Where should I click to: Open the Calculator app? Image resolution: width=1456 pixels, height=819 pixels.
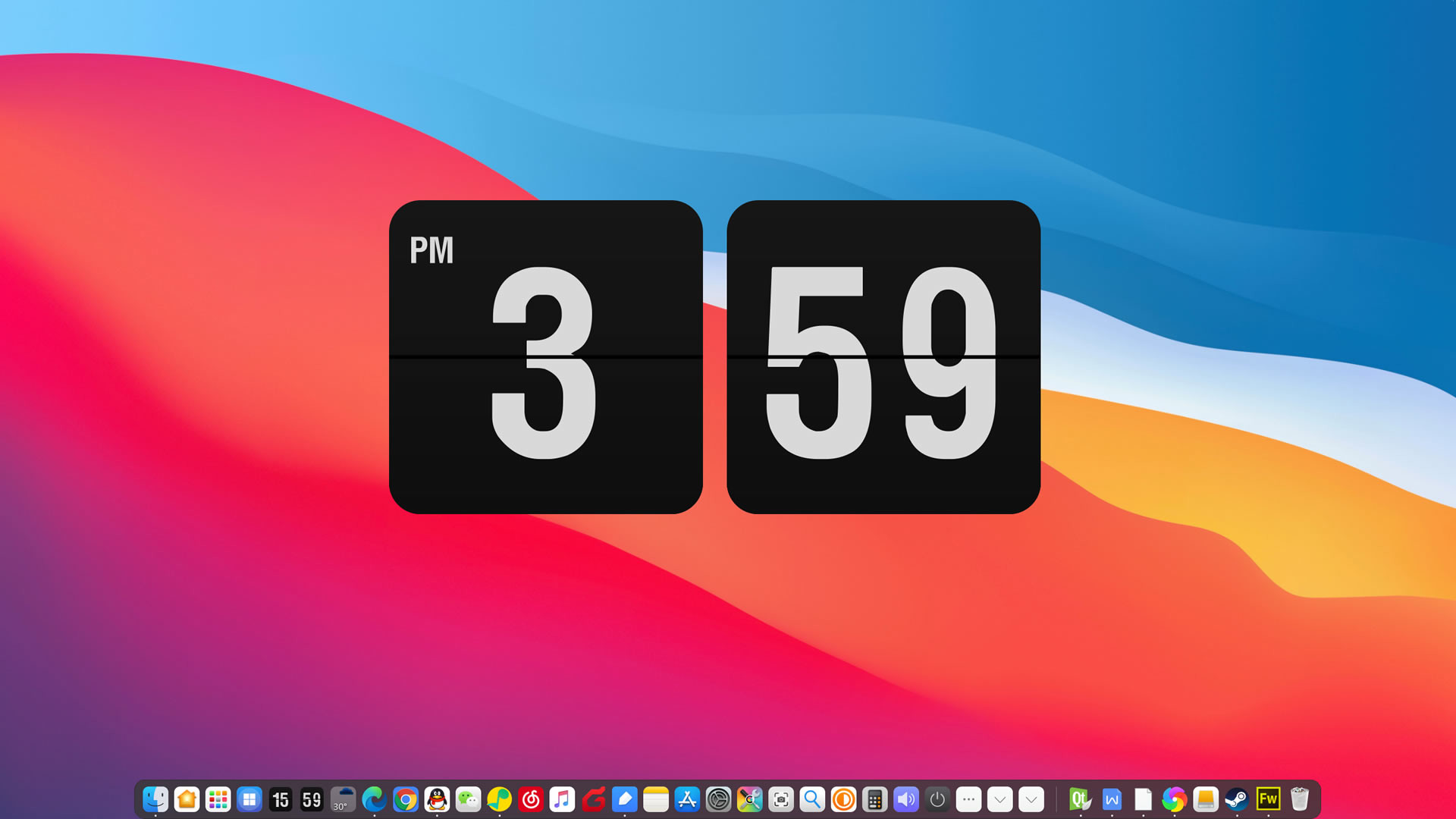[x=875, y=799]
